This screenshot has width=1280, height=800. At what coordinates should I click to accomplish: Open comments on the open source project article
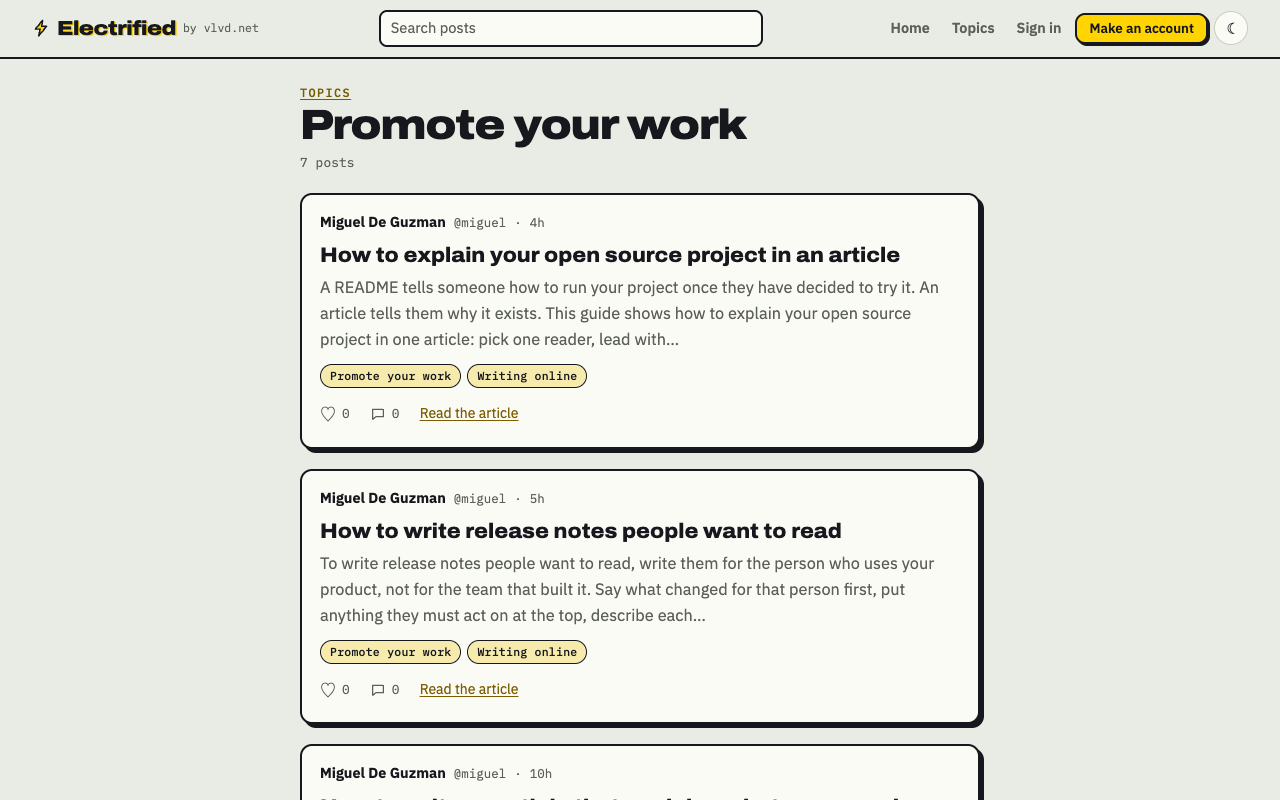pos(378,414)
